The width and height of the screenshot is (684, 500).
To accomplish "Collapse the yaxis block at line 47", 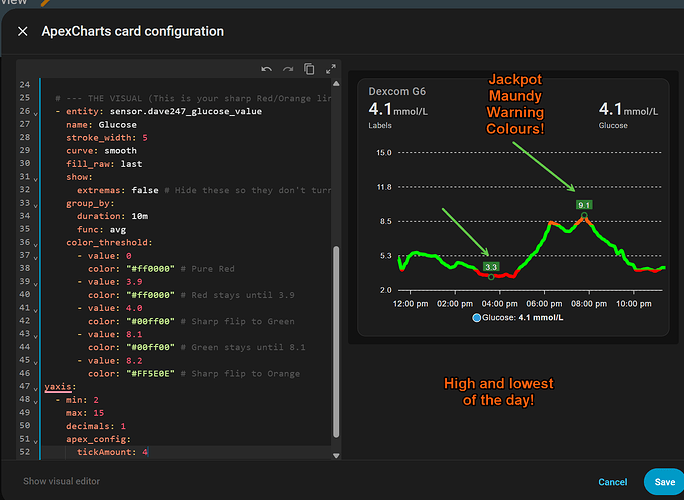I will (38, 386).
